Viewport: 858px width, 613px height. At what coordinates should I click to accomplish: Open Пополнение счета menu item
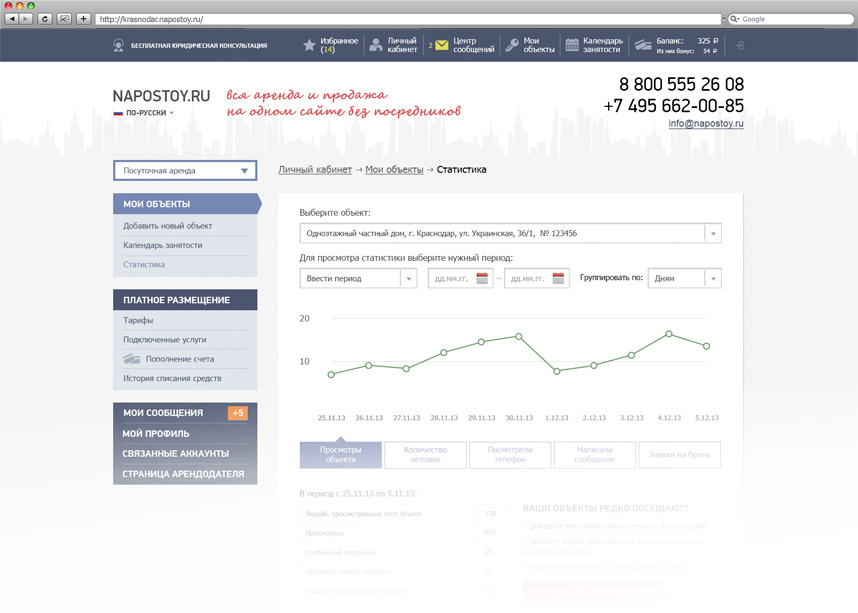point(180,359)
